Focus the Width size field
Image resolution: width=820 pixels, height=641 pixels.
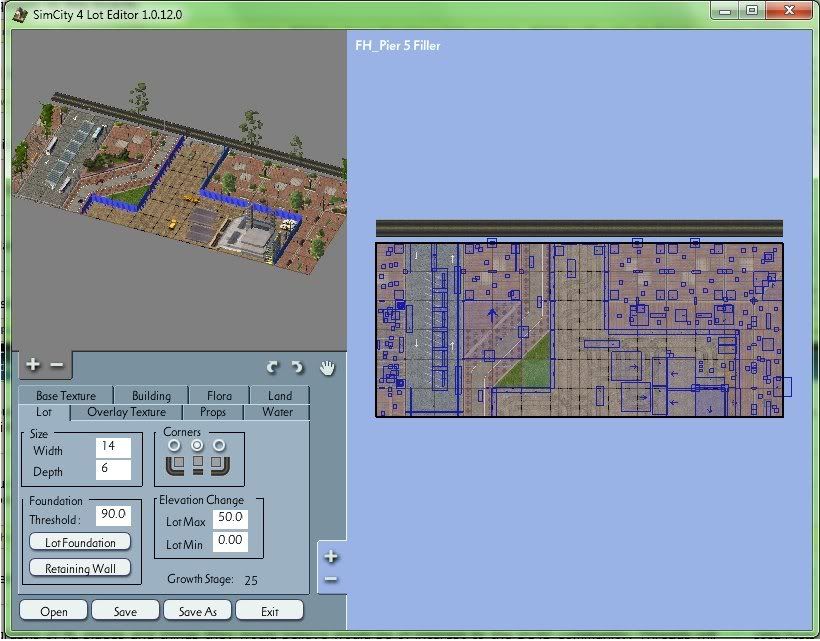pos(113,448)
